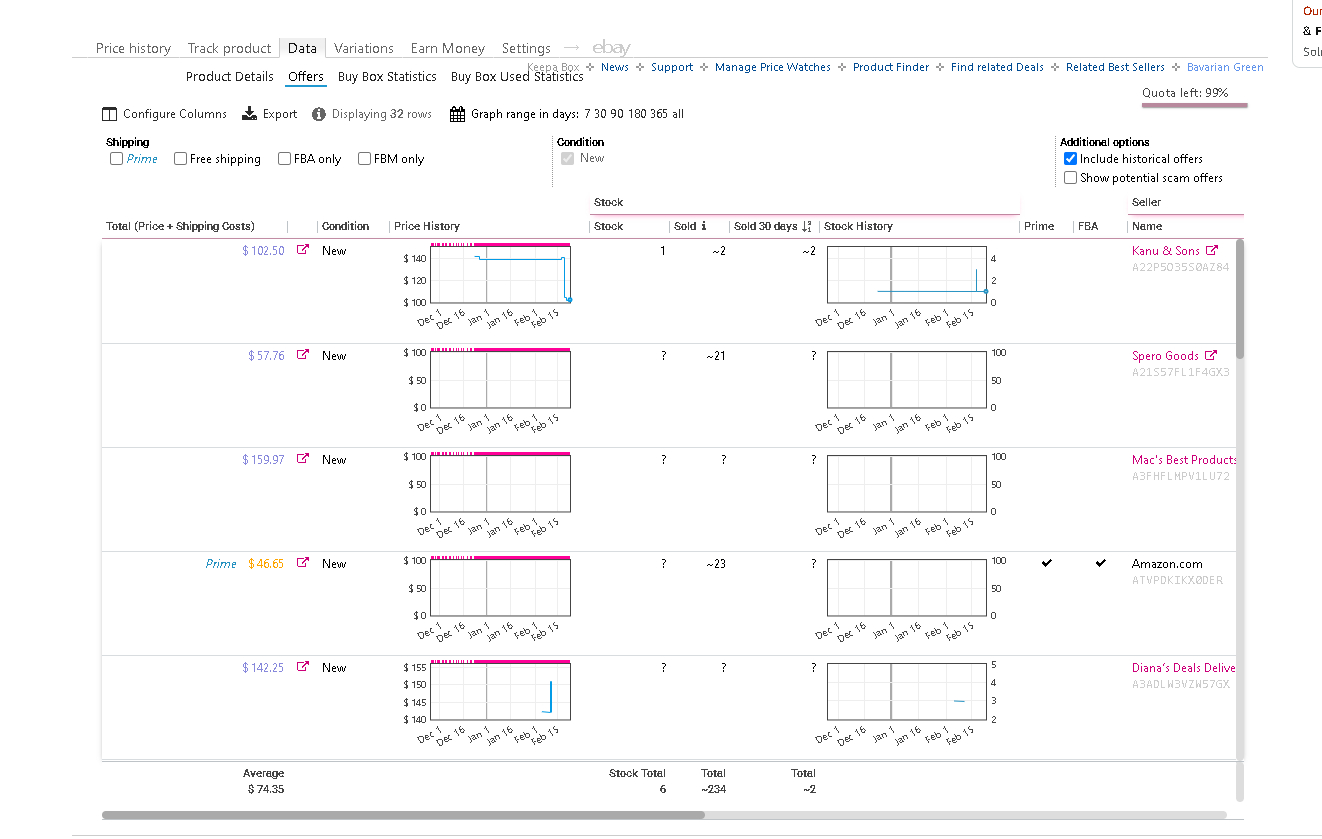Open external link icon beside Kanu & Sons
1322x839 pixels.
pos(1212,250)
